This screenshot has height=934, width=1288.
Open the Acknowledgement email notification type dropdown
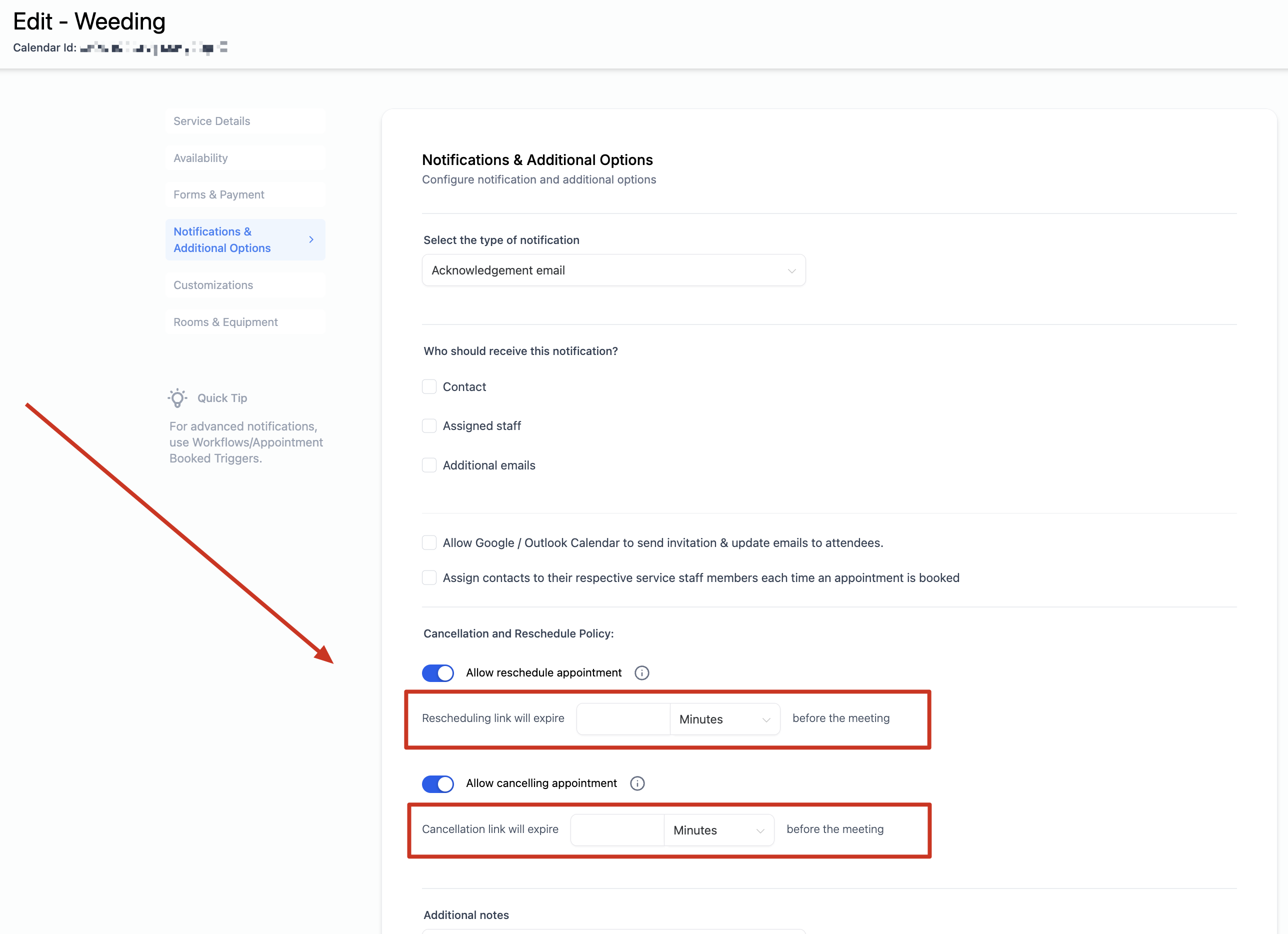click(x=613, y=270)
